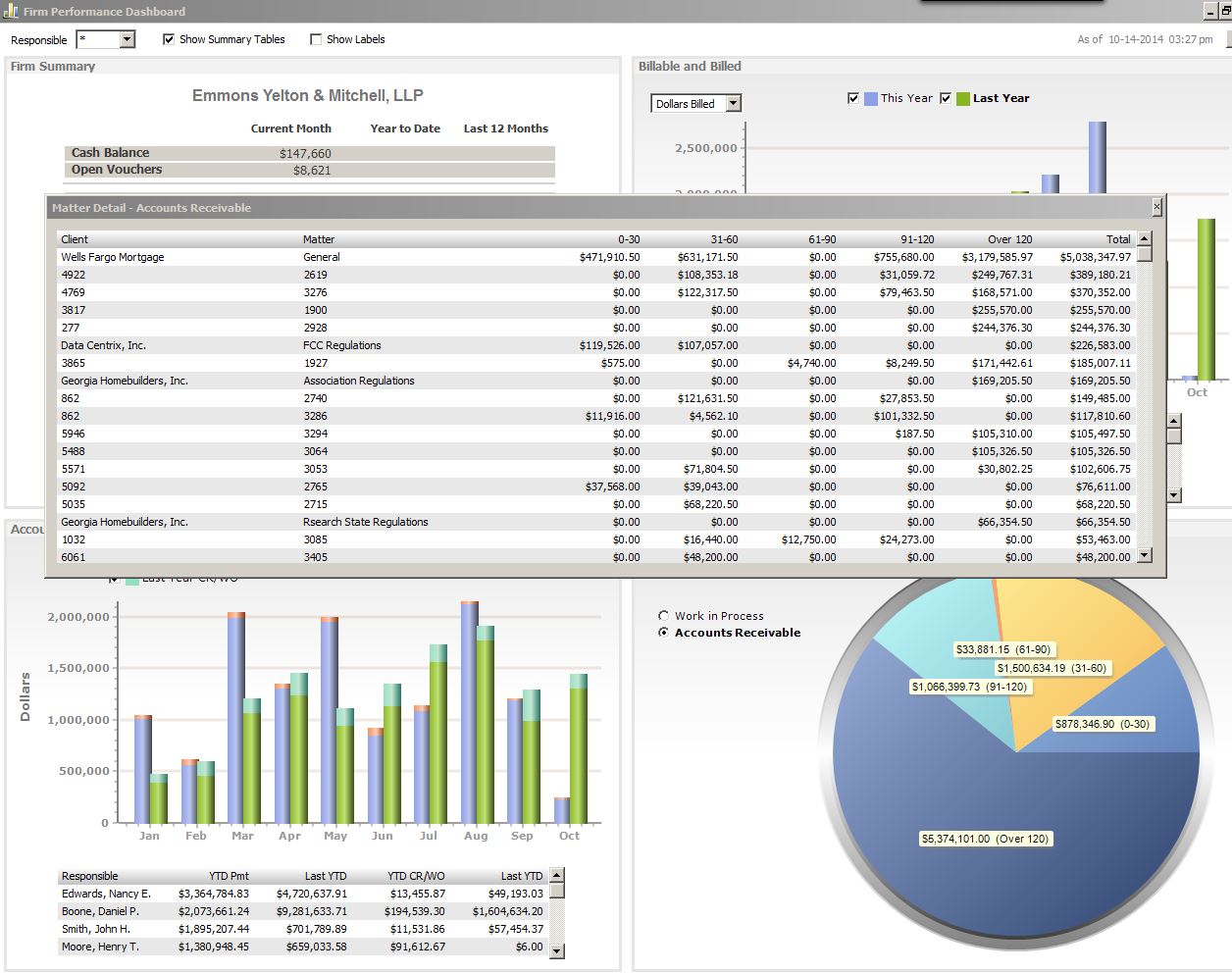This screenshot has height=973, width=1232.
Task: Sort by the Client column header
Action: click(75, 239)
